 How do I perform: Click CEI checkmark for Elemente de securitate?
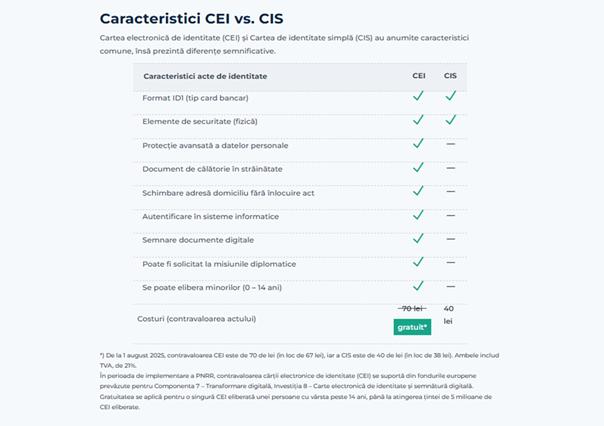[x=419, y=120]
